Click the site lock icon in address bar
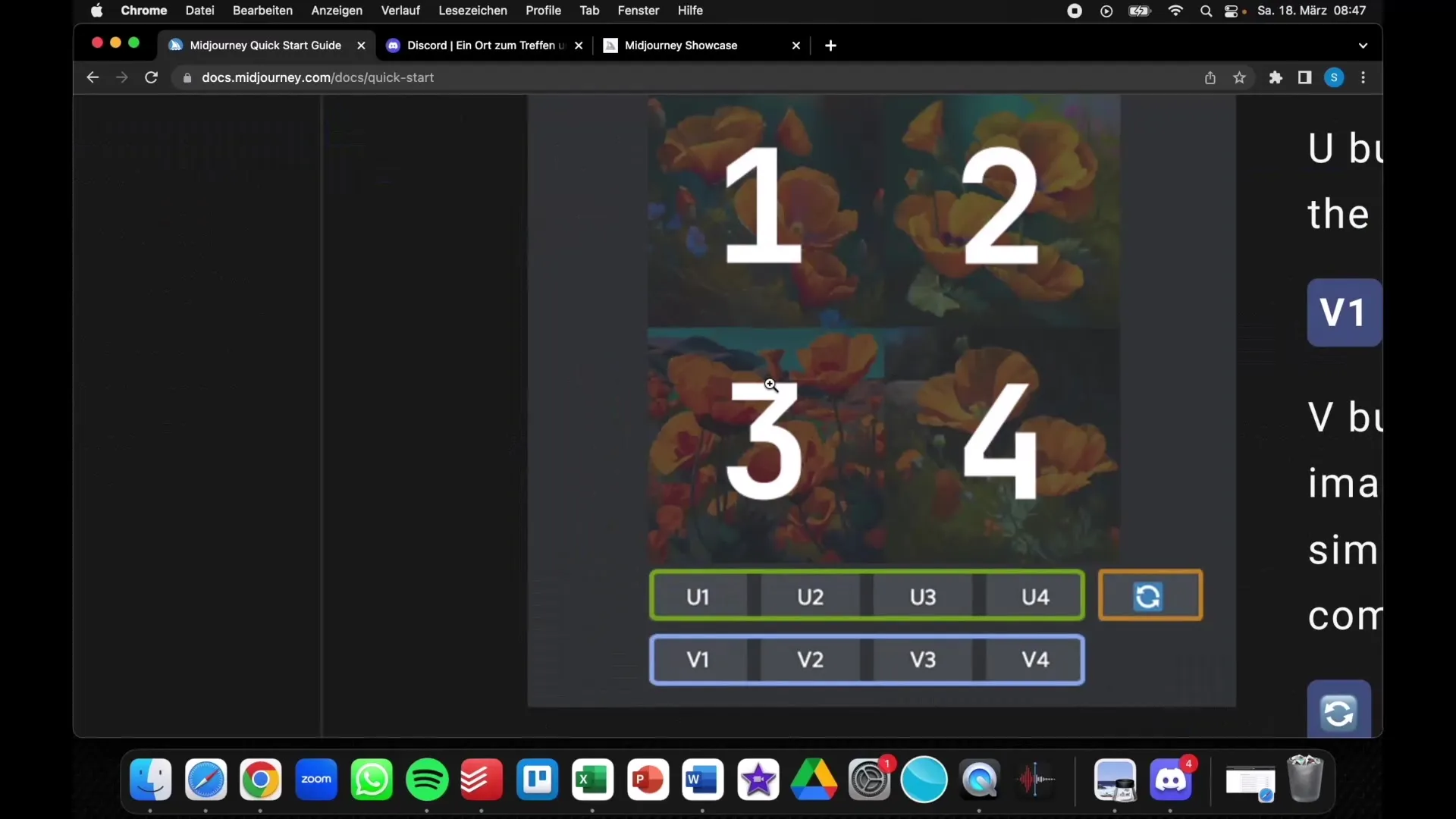The height and width of the screenshot is (819, 1456). [187, 78]
